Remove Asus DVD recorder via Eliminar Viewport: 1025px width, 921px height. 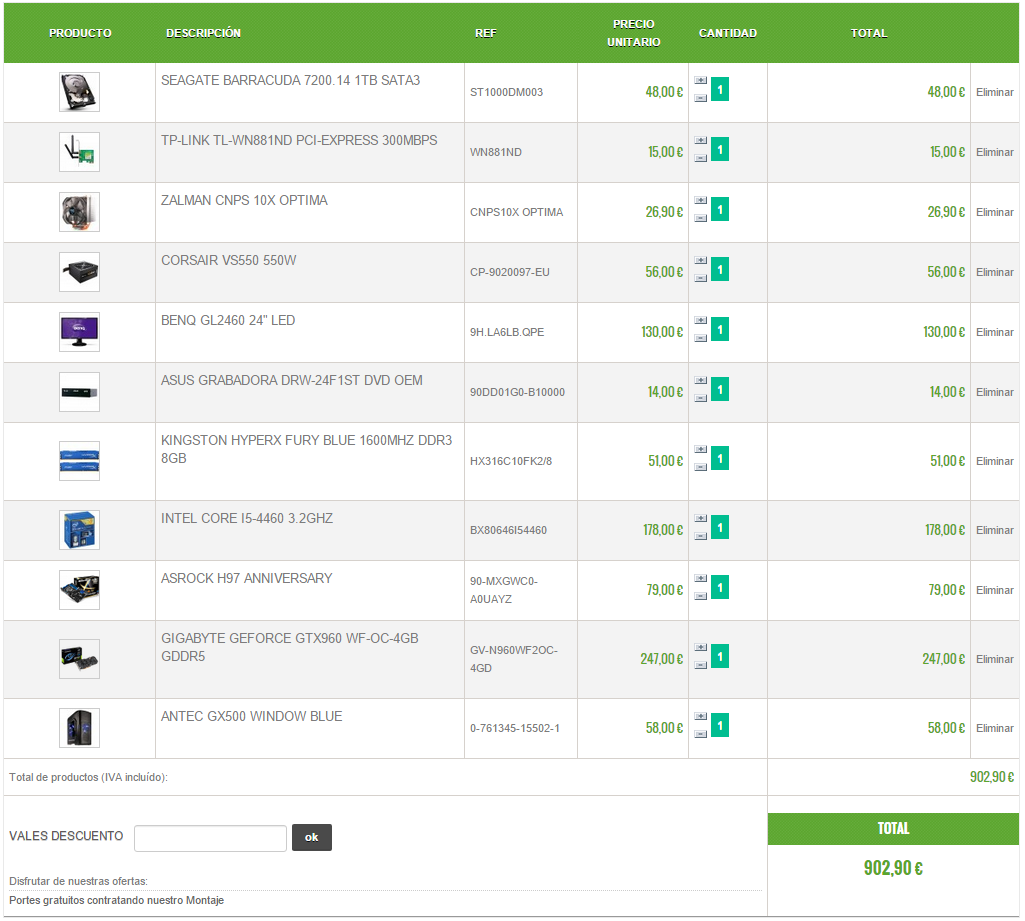click(x=994, y=394)
